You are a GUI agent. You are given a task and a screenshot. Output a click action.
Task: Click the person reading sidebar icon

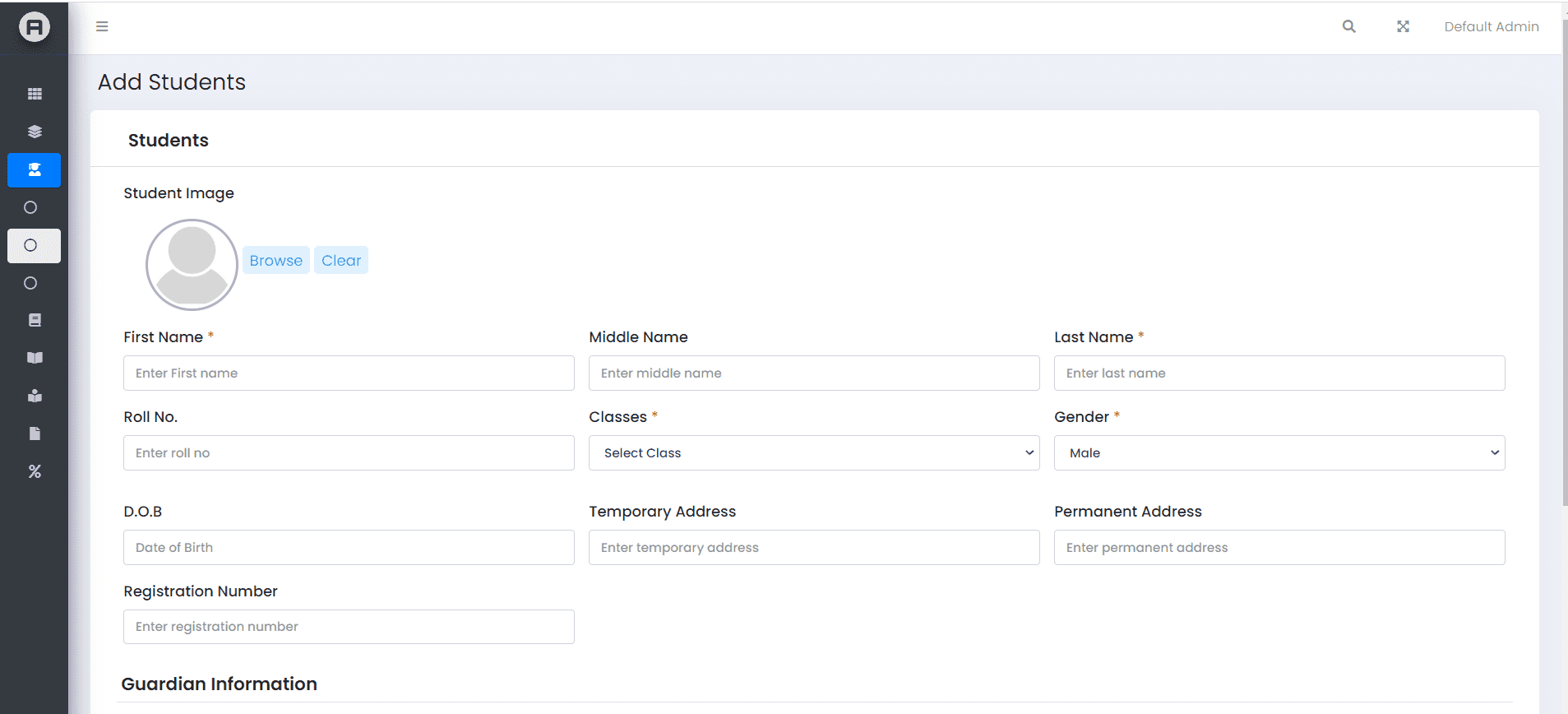(35, 396)
